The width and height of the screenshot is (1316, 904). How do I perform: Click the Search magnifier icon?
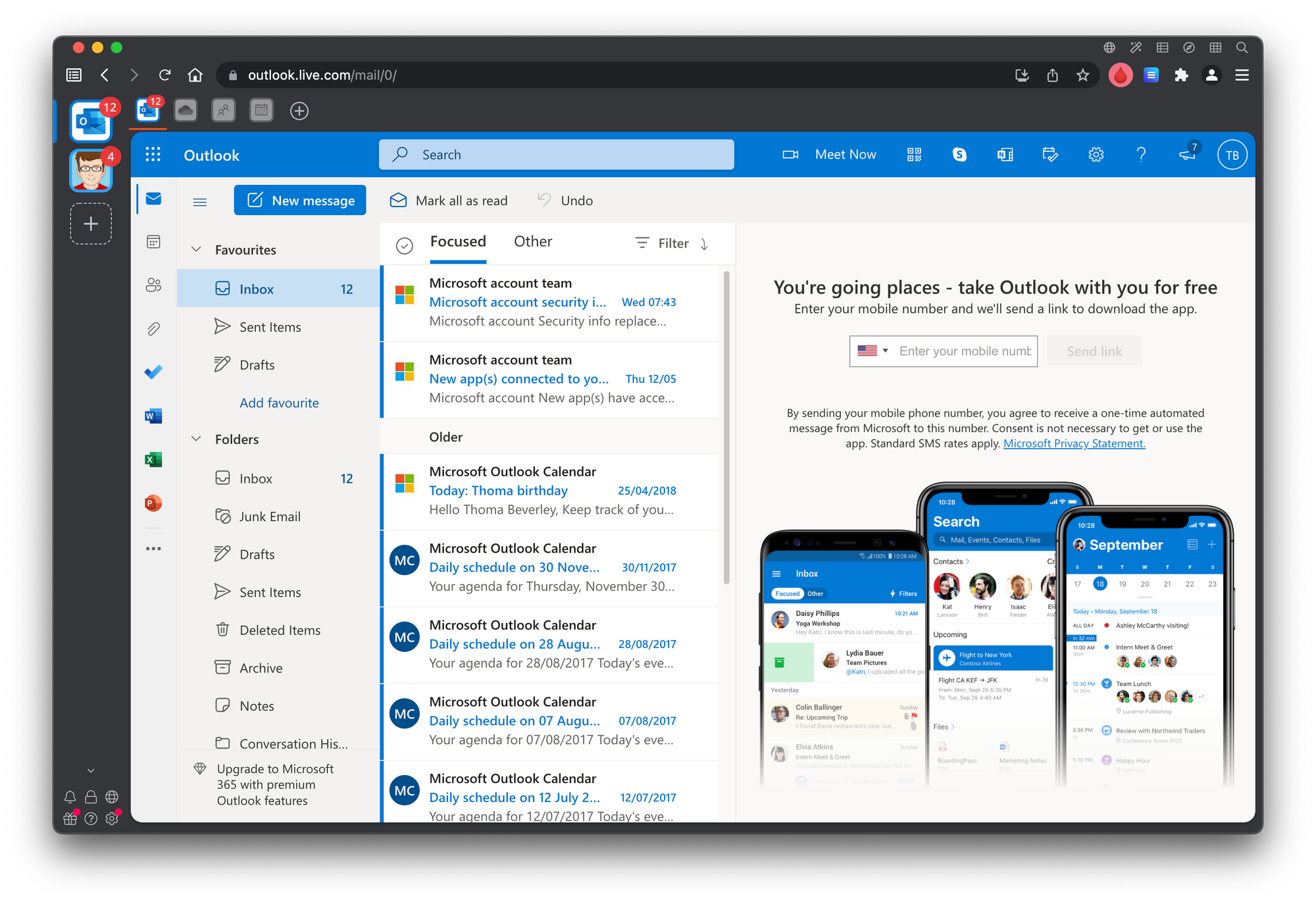click(x=400, y=154)
